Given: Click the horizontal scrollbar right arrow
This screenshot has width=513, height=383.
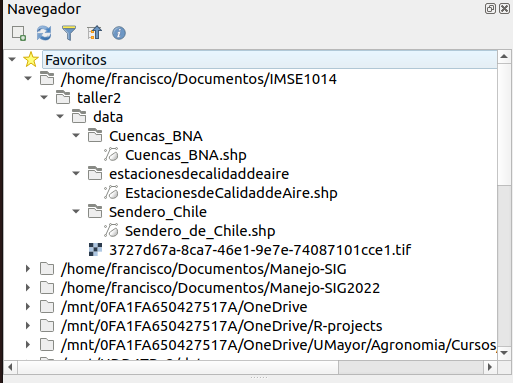Looking at the screenshot, I should pyautogui.click(x=490, y=367).
